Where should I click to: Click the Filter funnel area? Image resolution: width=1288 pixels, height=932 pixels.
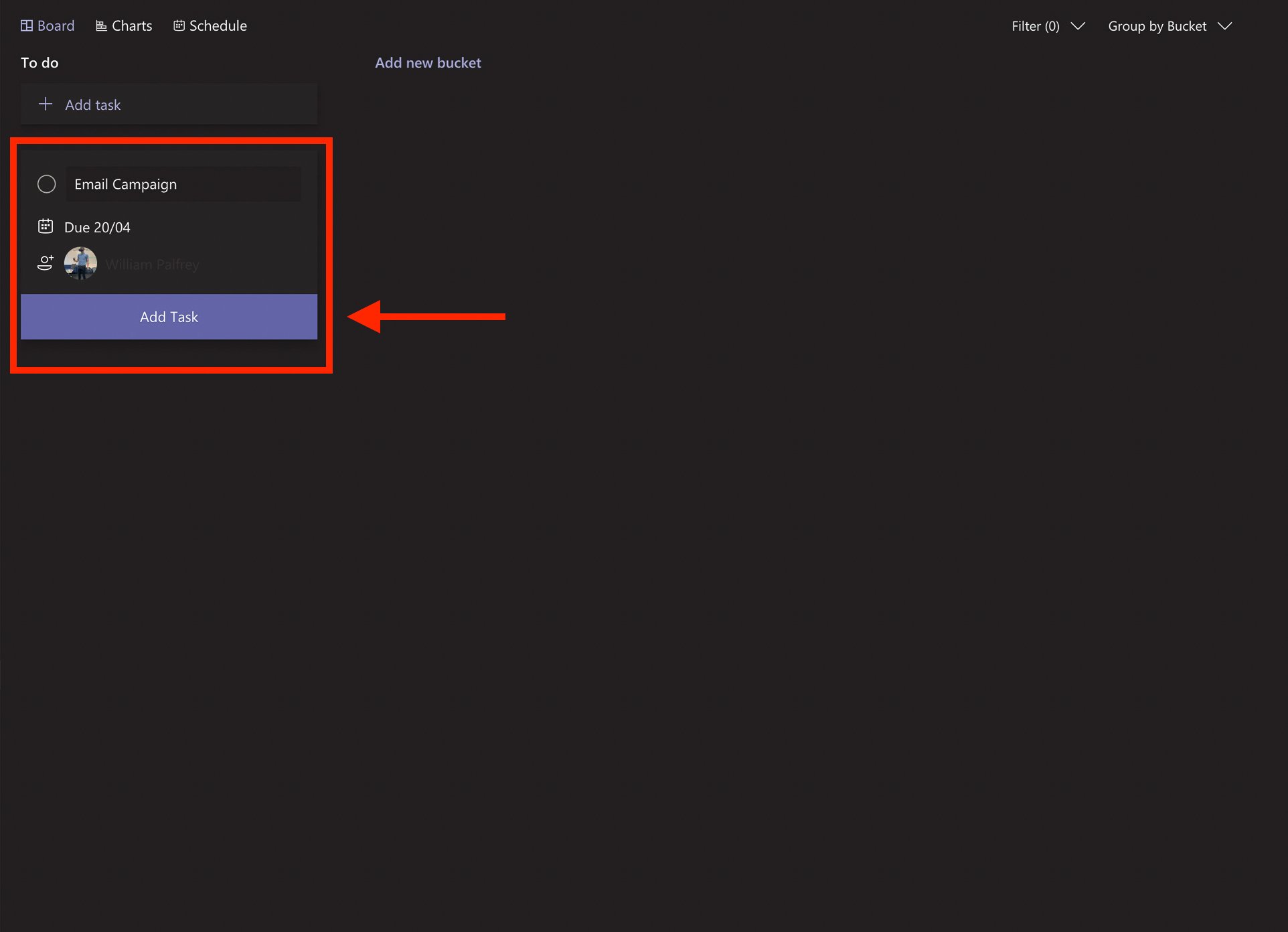[x=1035, y=26]
